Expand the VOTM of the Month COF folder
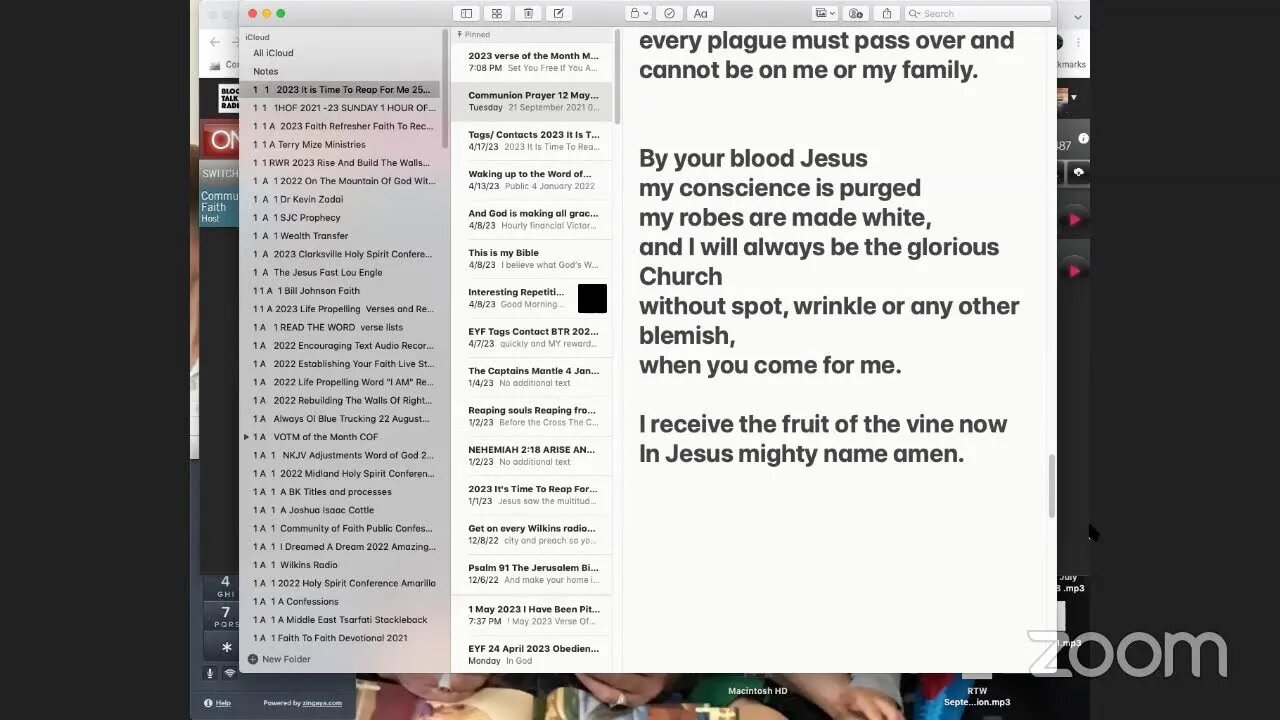This screenshot has height=720, width=1280. point(246,437)
